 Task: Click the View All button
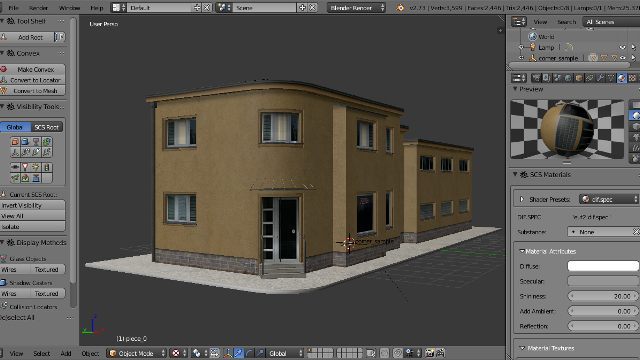33,216
